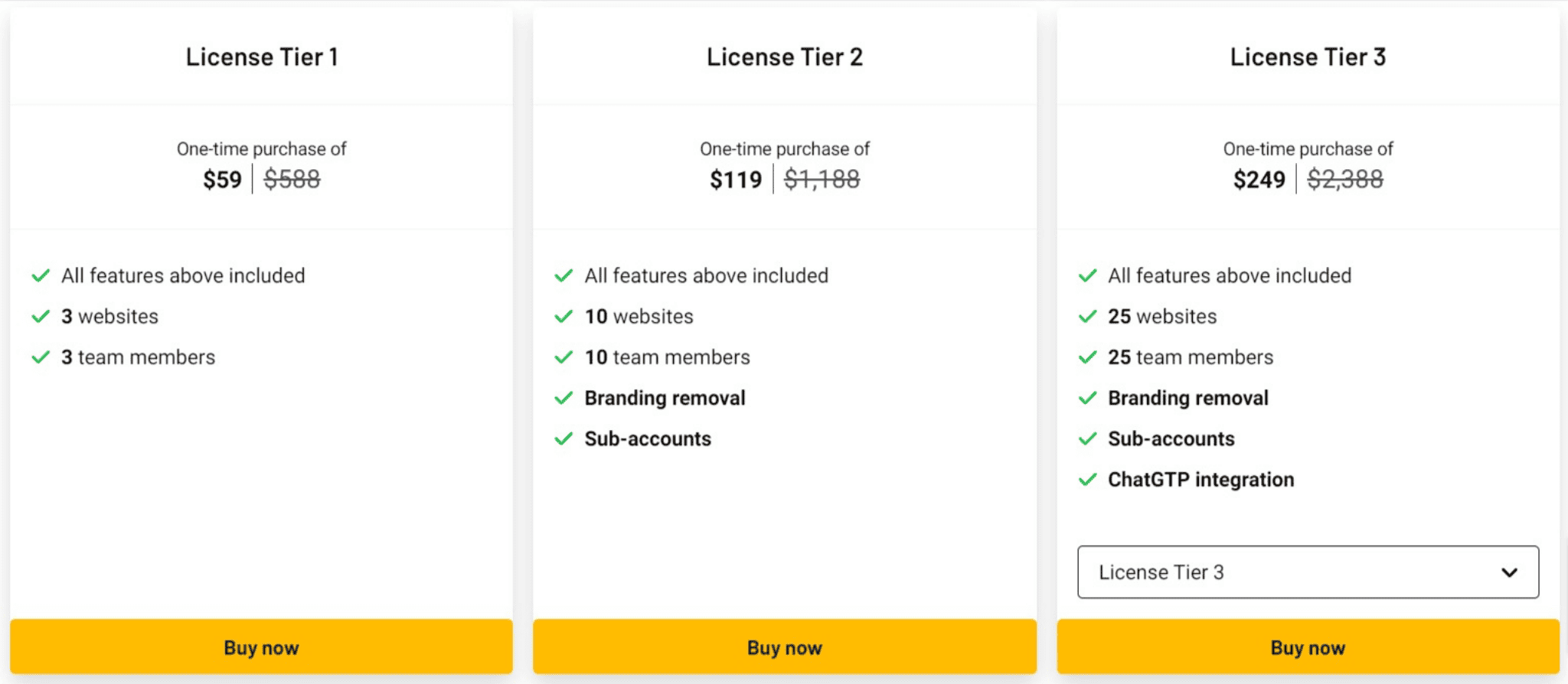Click Buy now under License Tier 3
The height and width of the screenshot is (684, 1568).
tap(1308, 647)
